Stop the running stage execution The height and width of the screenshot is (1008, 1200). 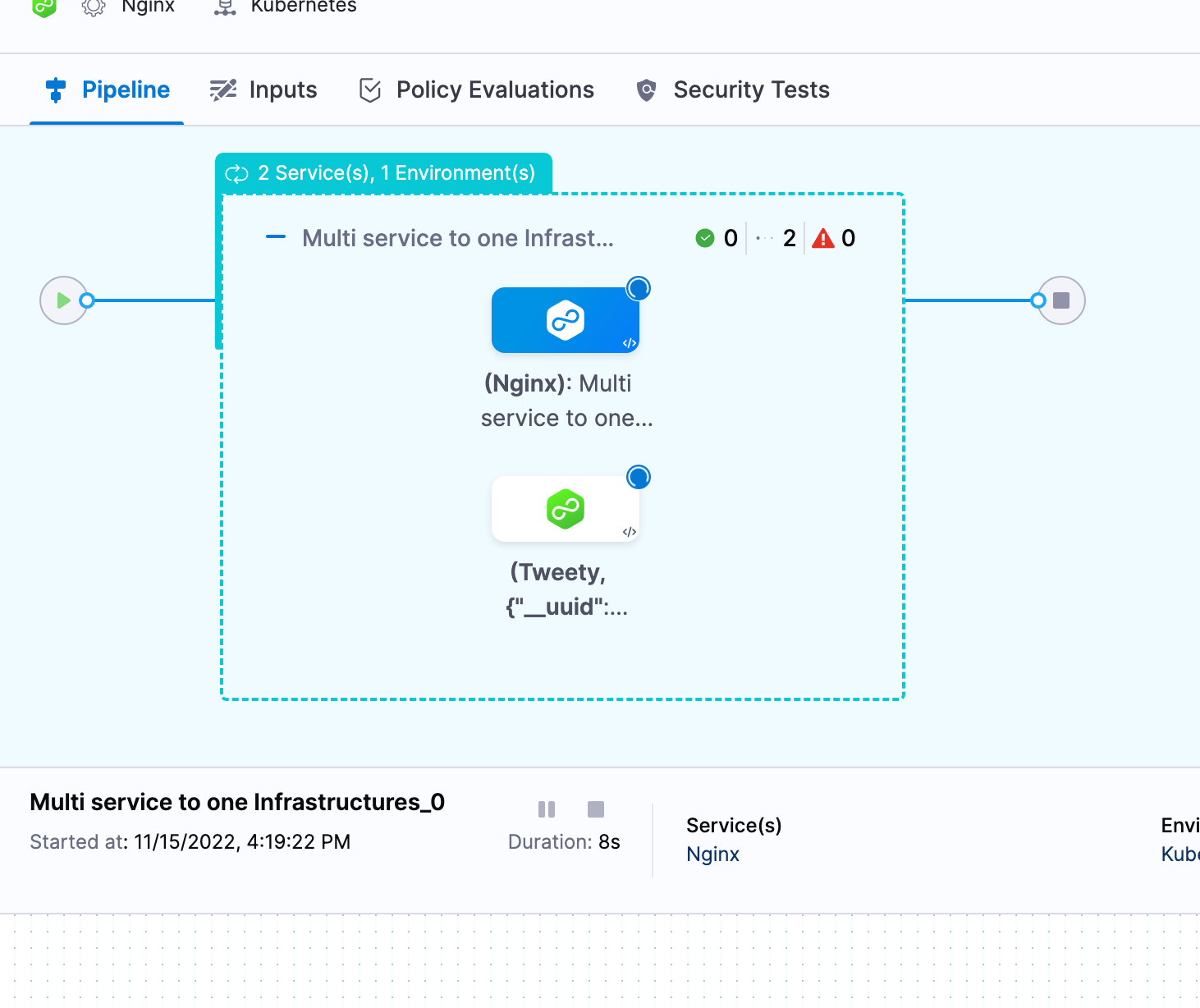click(596, 809)
